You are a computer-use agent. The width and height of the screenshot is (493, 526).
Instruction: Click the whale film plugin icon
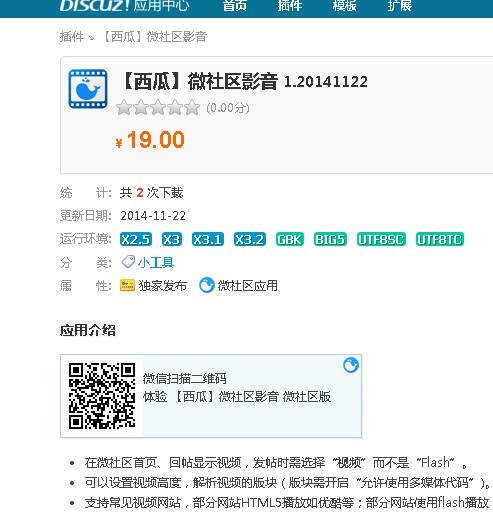click(x=88, y=89)
